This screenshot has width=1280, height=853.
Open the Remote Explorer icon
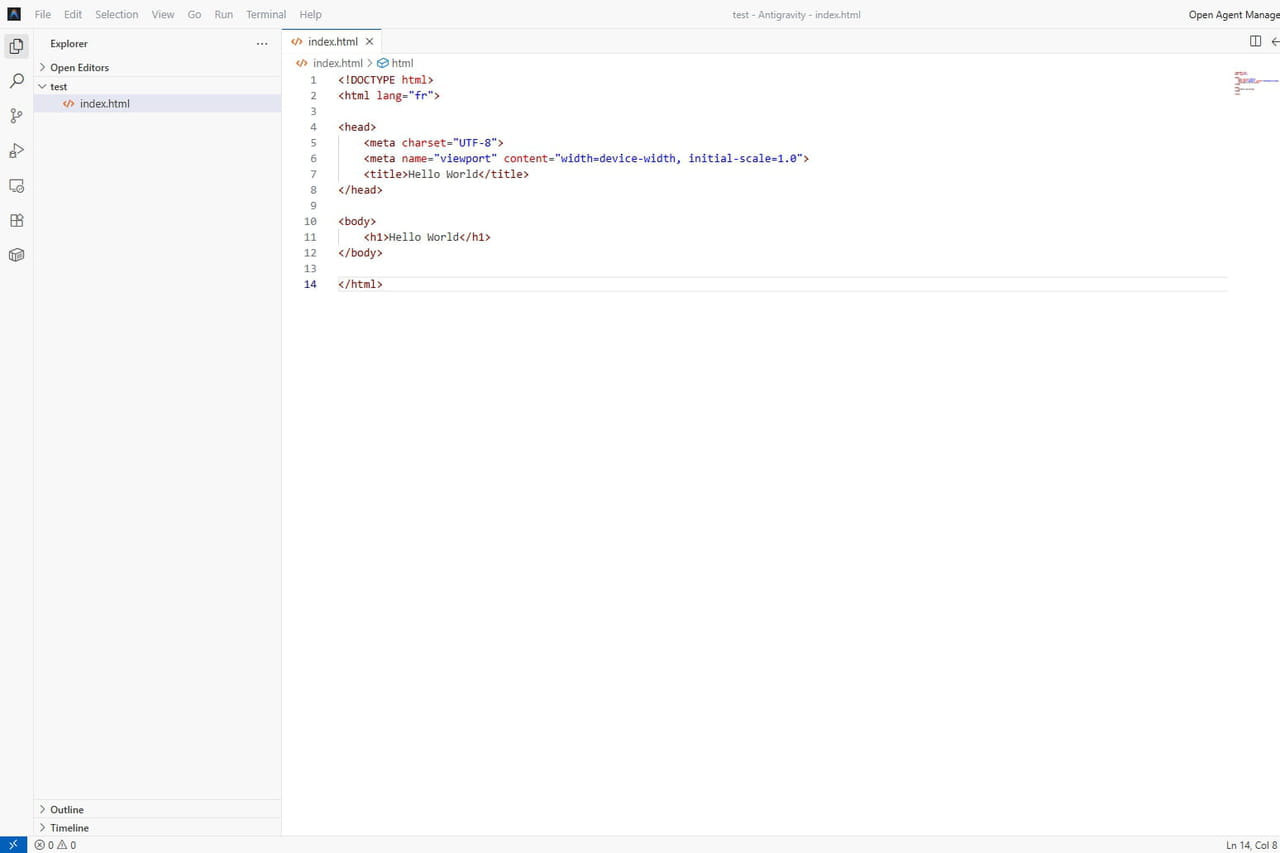coord(16,186)
